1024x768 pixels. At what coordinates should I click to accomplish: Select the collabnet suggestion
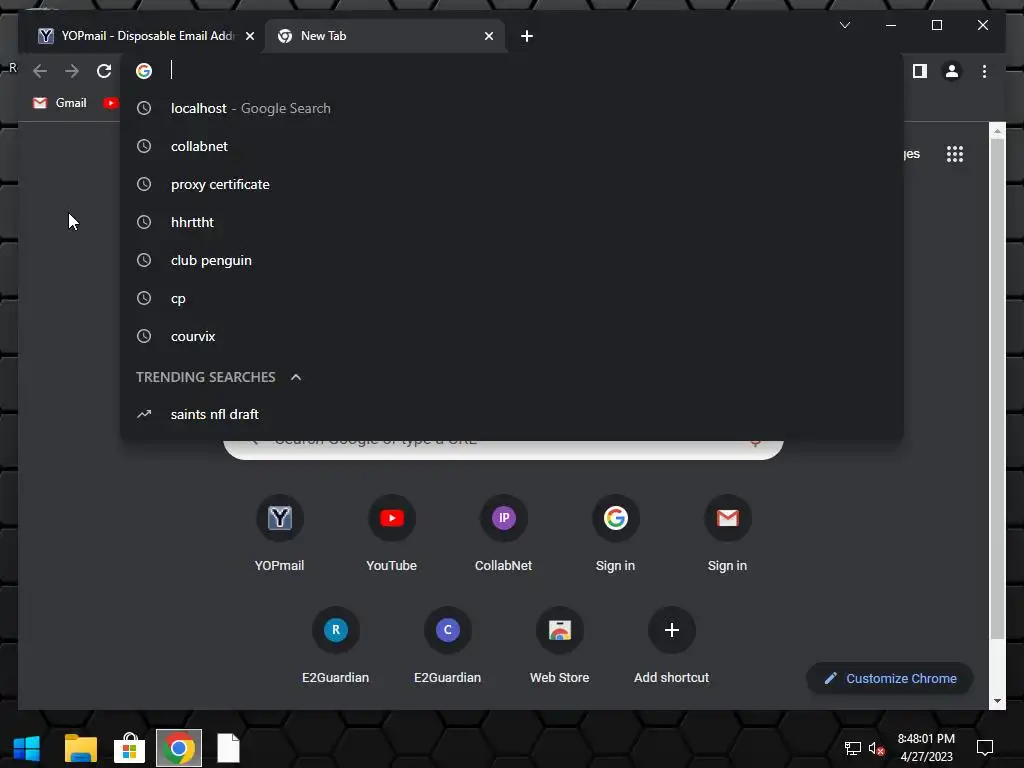coord(512,146)
